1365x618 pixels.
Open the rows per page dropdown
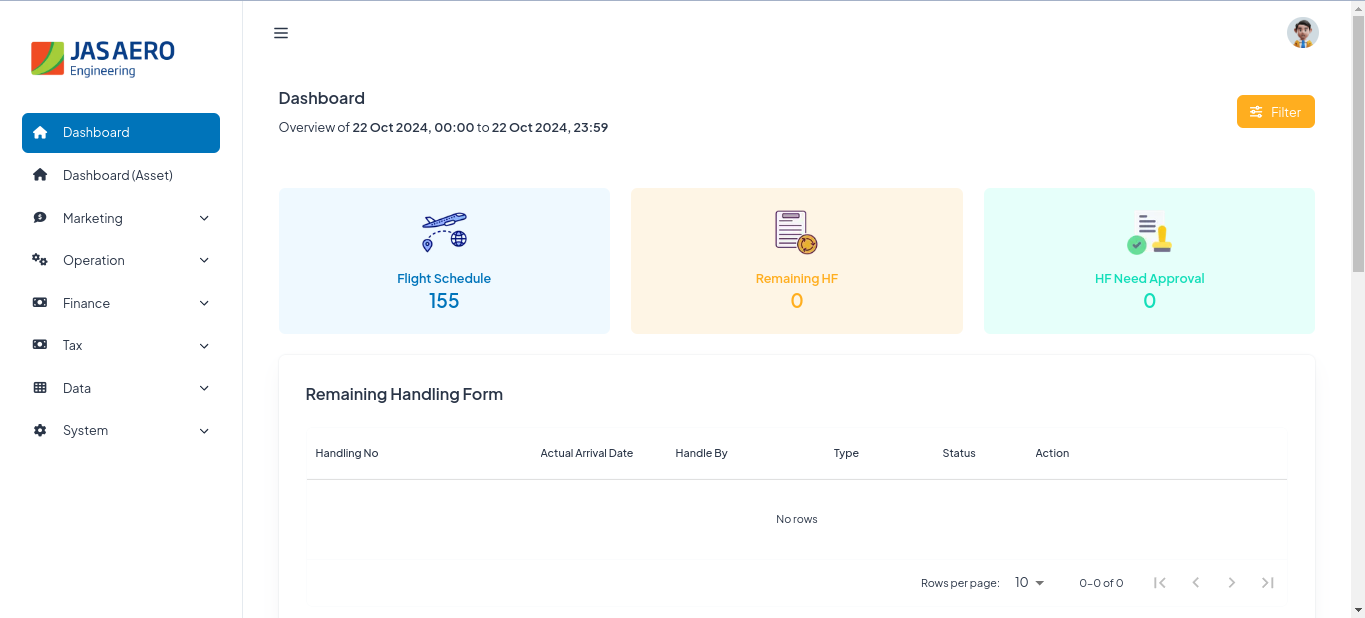tap(1029, 582)
